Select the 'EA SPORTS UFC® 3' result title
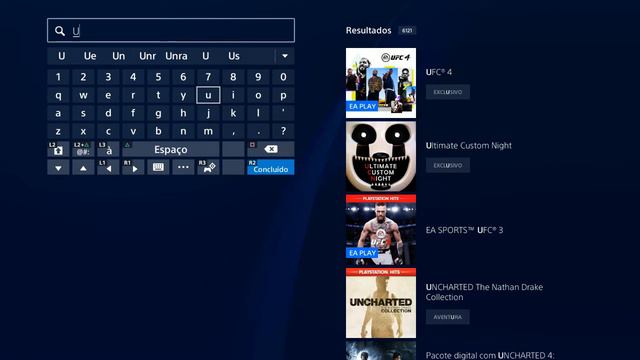640x360 pixels. click(x=464, y=230)
